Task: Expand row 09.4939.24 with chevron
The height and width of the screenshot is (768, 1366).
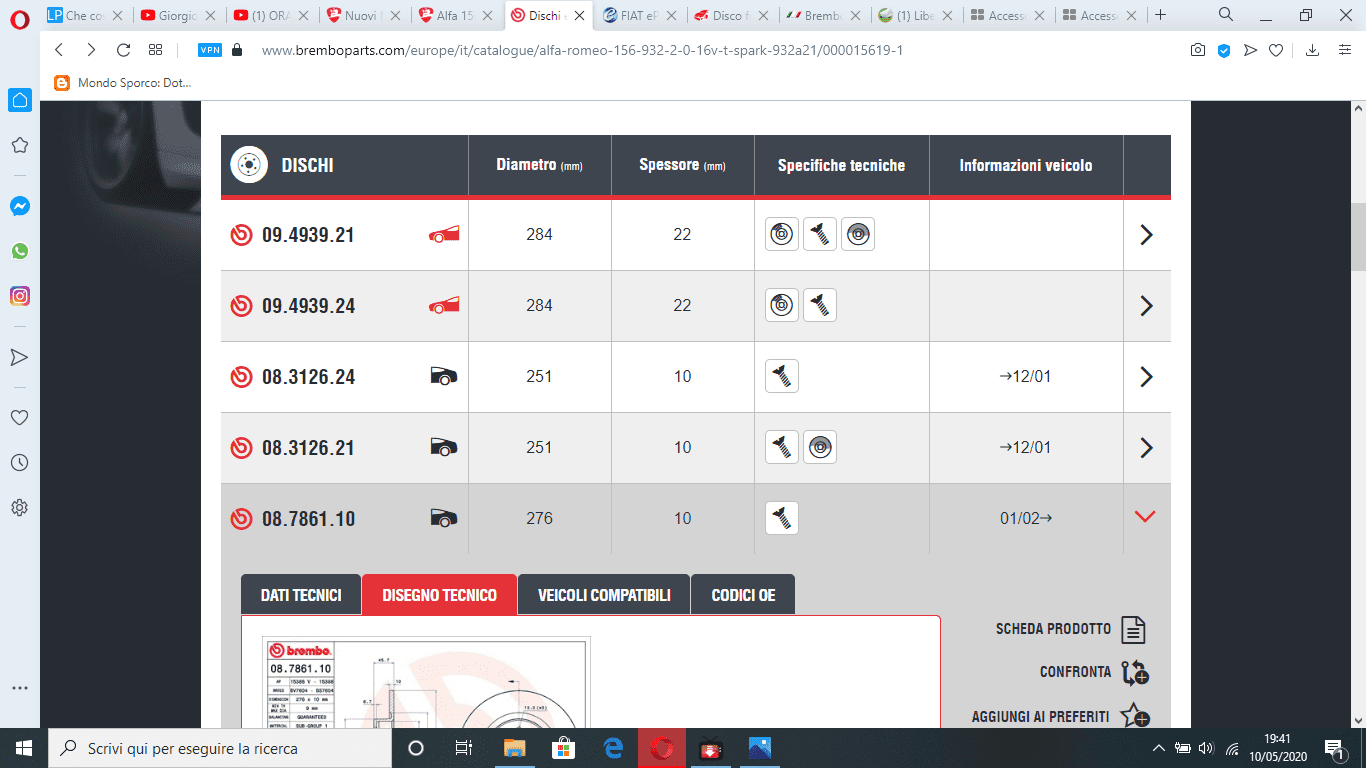Action: click(1147, 306)
